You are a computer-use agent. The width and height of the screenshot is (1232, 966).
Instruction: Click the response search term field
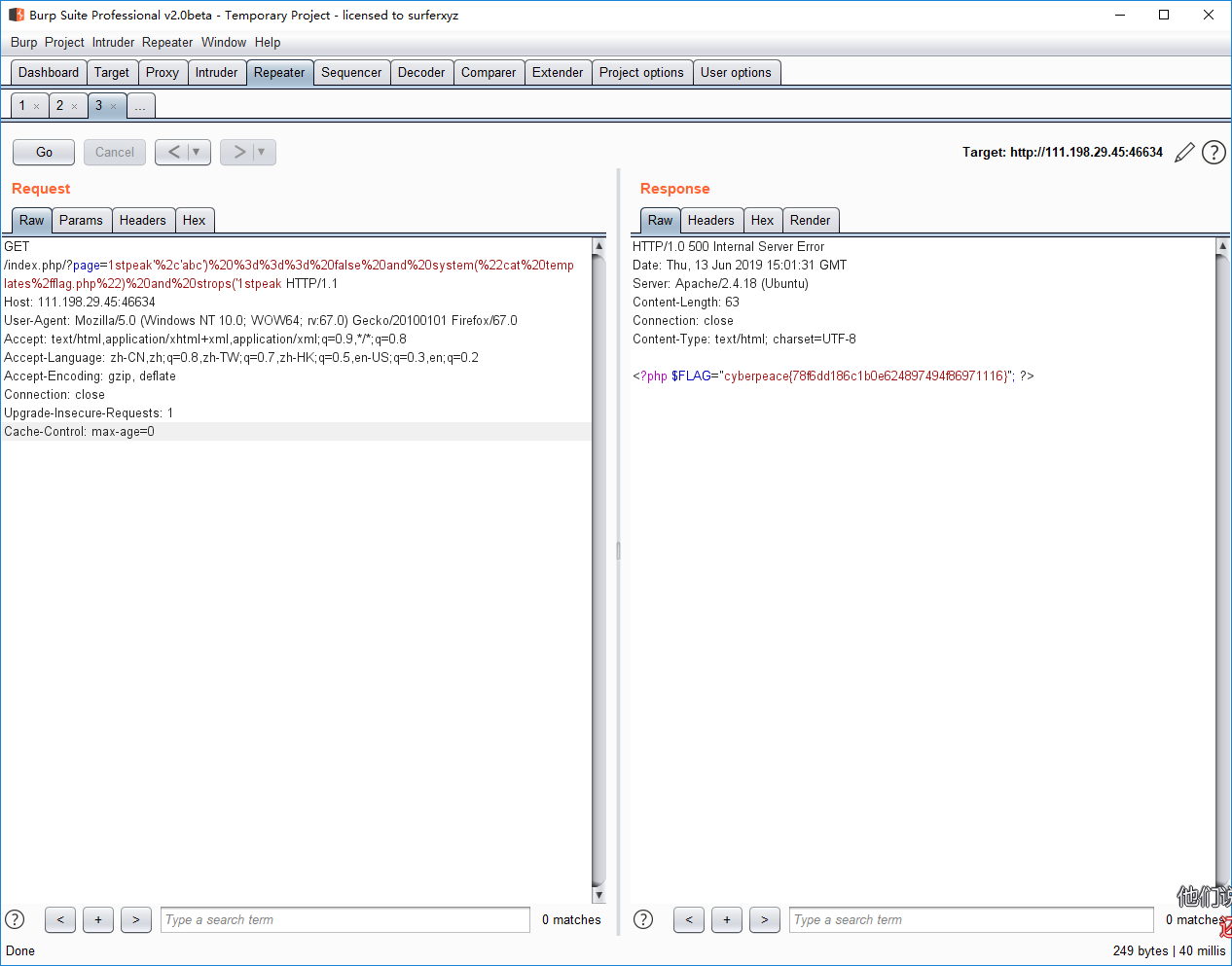[973, 919]
